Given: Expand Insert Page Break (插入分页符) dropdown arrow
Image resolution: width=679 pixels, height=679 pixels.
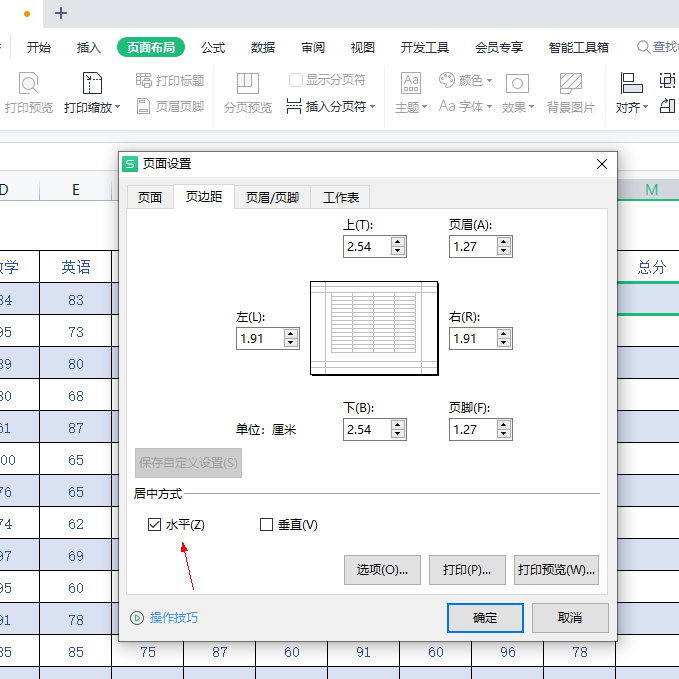Looking at the screenshot, I should [x=372, y=106].
